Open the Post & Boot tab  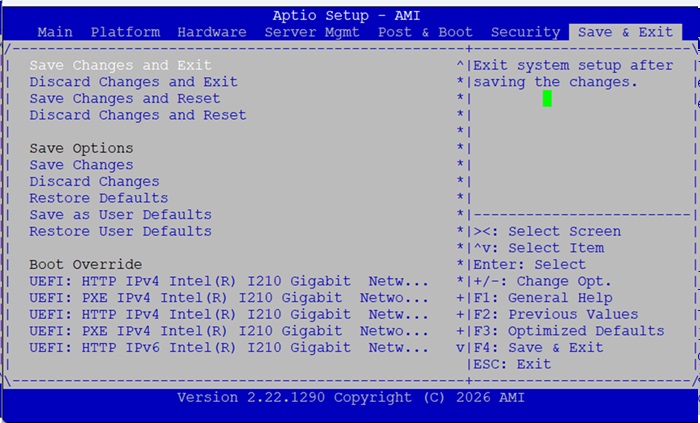(x=425, y=32)
